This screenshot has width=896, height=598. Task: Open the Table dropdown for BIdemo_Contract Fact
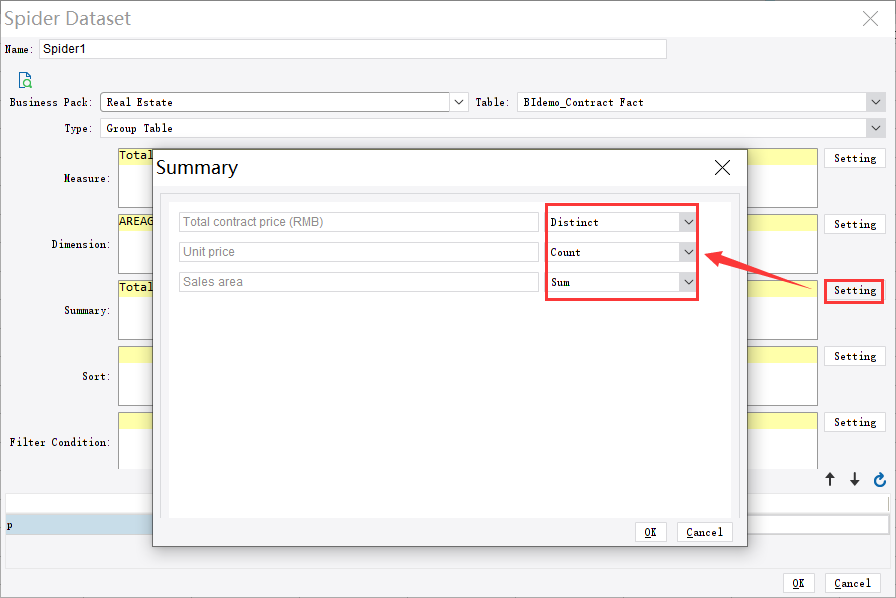click(876, 101)
